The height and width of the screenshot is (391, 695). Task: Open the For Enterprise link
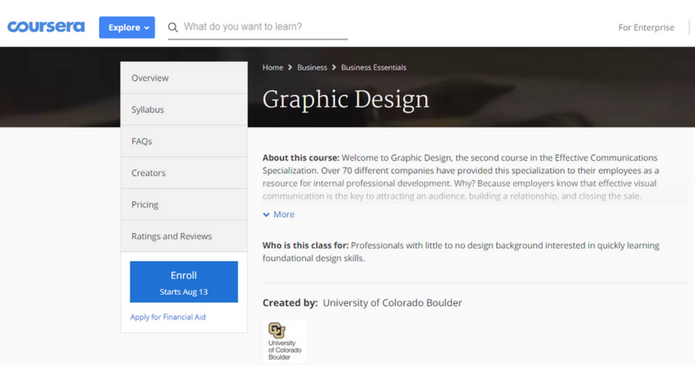click(x=646, y=27)
